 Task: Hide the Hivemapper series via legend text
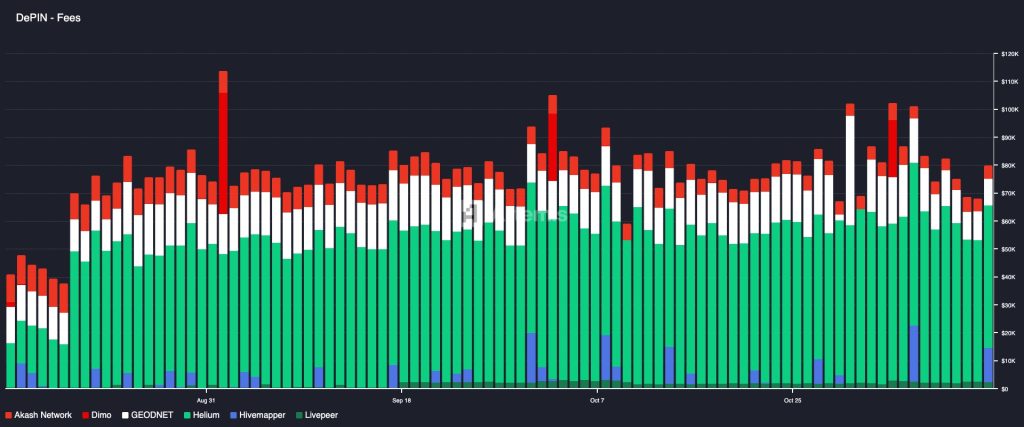coord(263,414)
